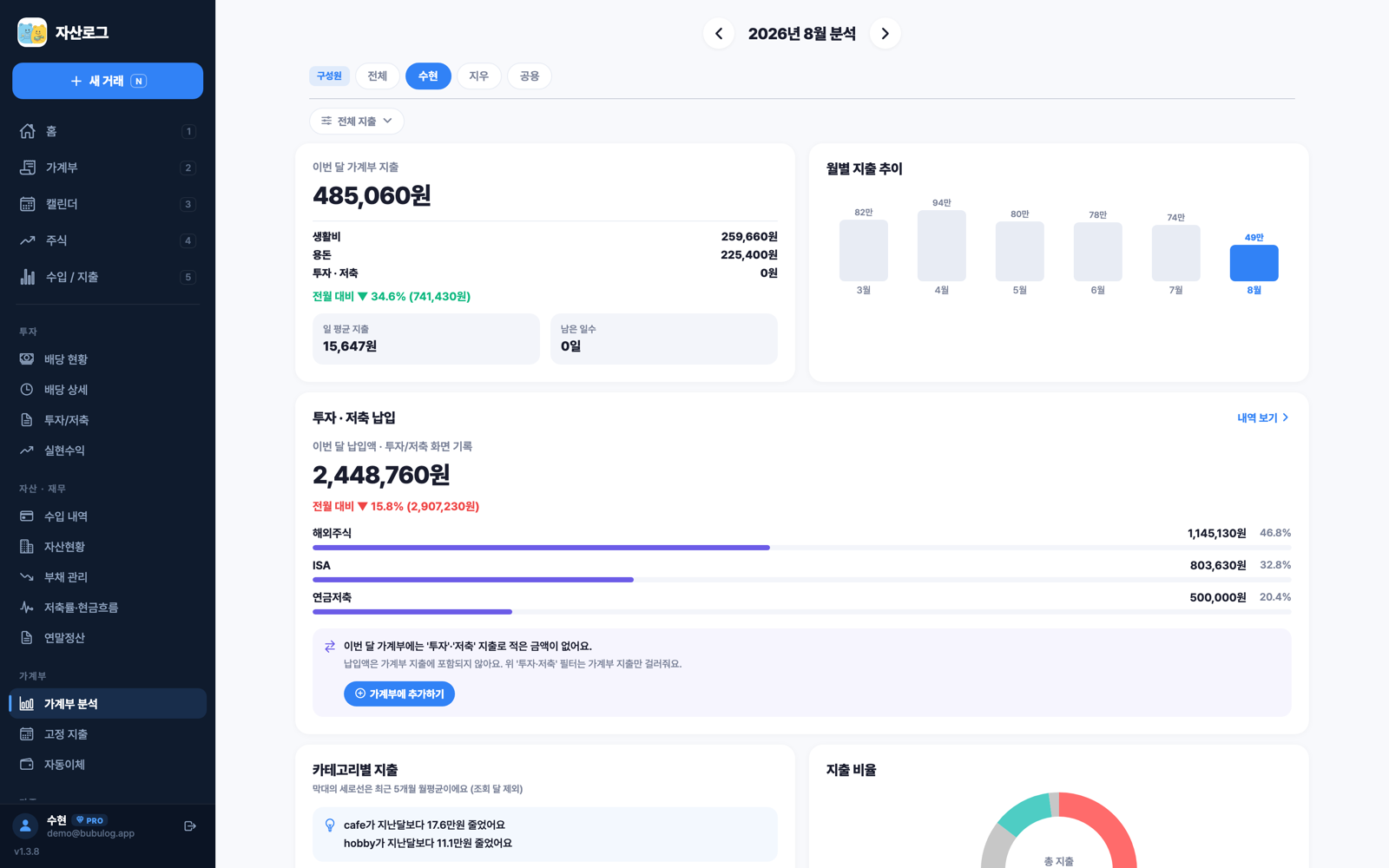The image size is (1389, 868).
Task: Click the 자산로그 app logo icon
Action: [x=32, y=32]
